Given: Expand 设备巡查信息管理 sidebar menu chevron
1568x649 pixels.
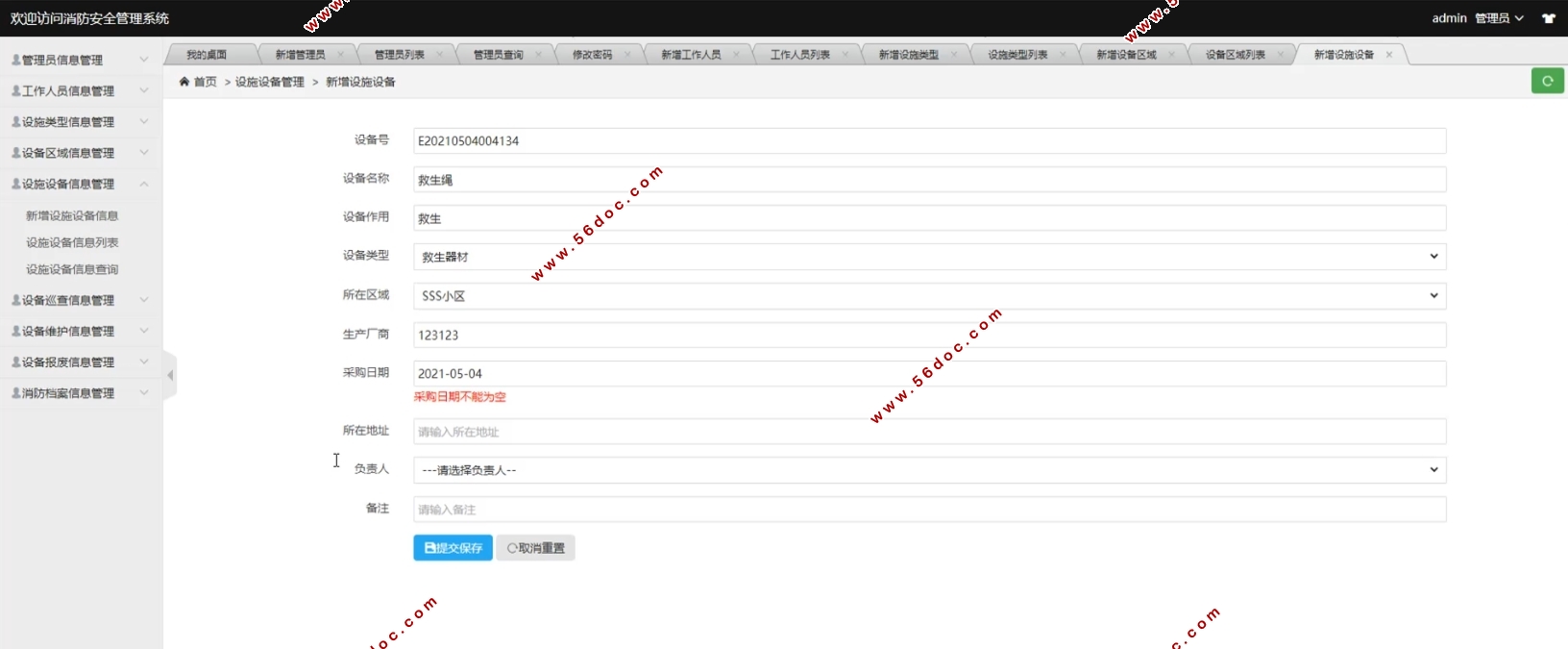Looking at the screenshot, I should point(144,300).
